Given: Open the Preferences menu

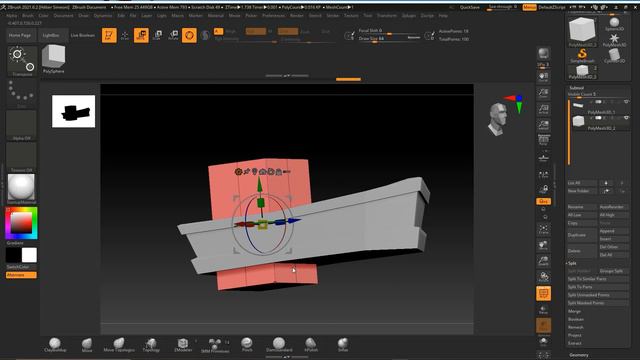Looking at the screenshot, I should (x=273, y=16).
